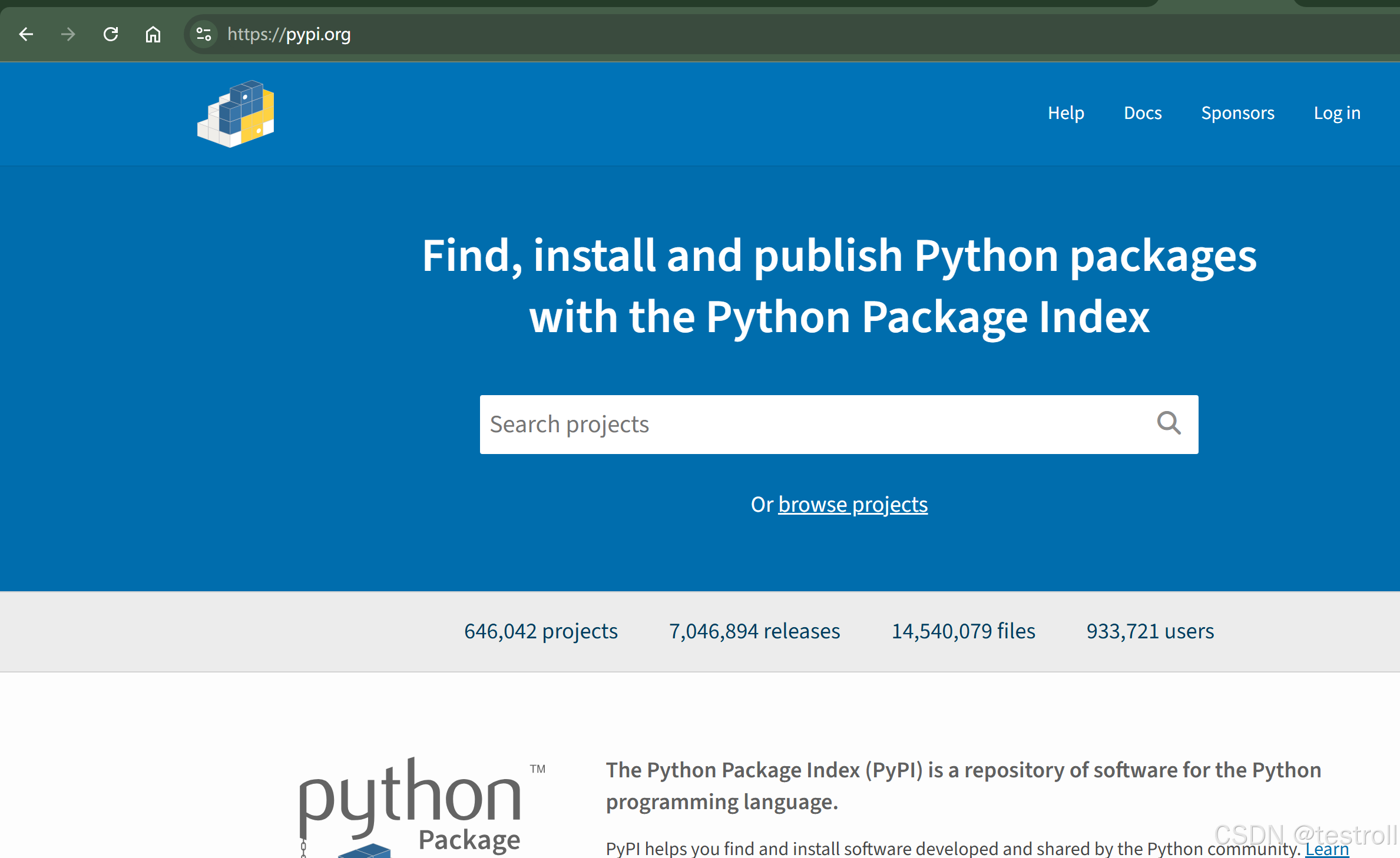Click the 14,540,079 files statistic
The height and width of the screenshot is (858, 1400).
tap(963, 631)
